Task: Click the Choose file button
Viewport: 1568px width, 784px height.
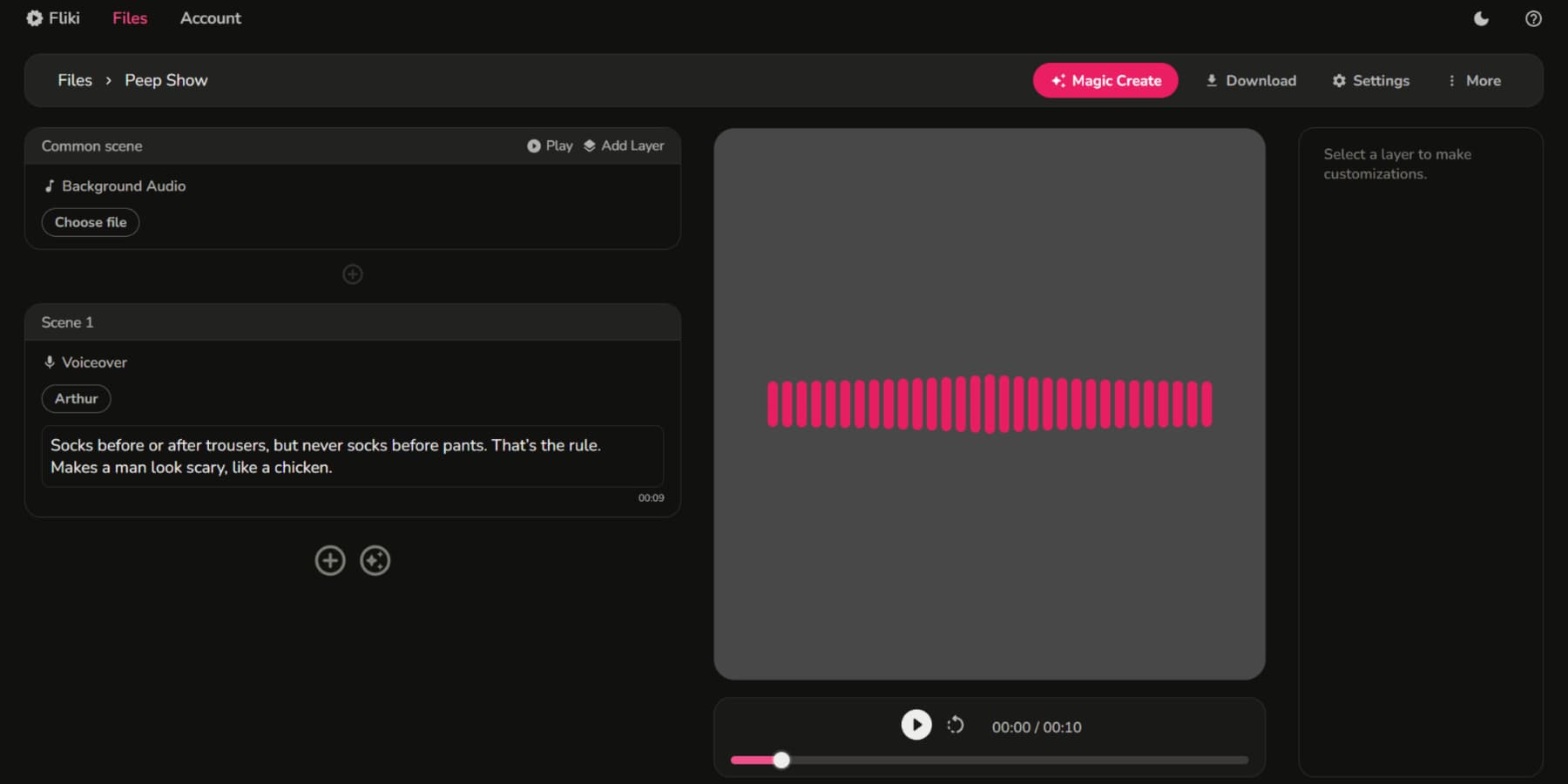Action: pyautogui.click(x=90, y=222)
